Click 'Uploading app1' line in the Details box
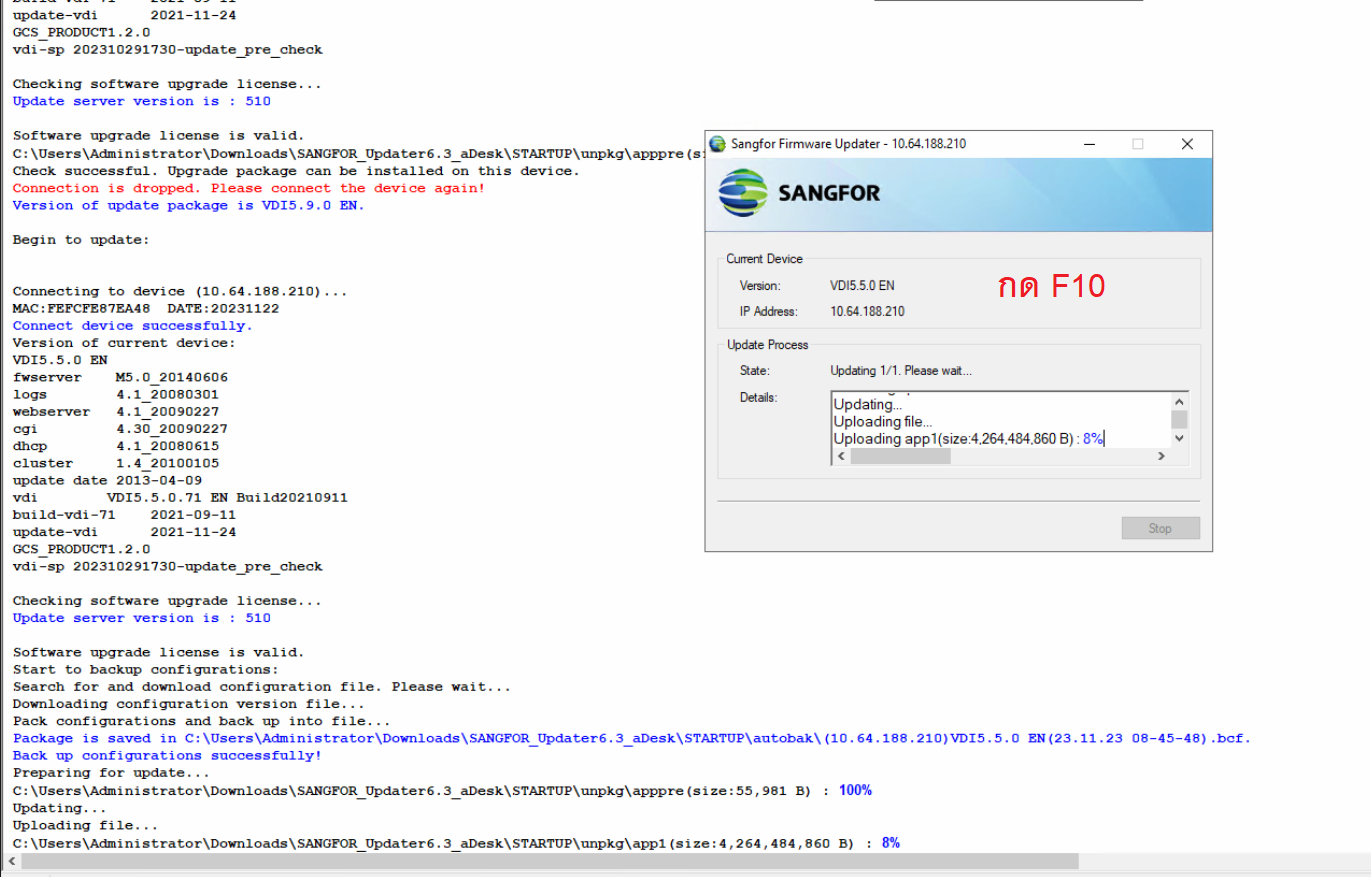This screenshot has height=877, width=1371. [x=968, y=439]
